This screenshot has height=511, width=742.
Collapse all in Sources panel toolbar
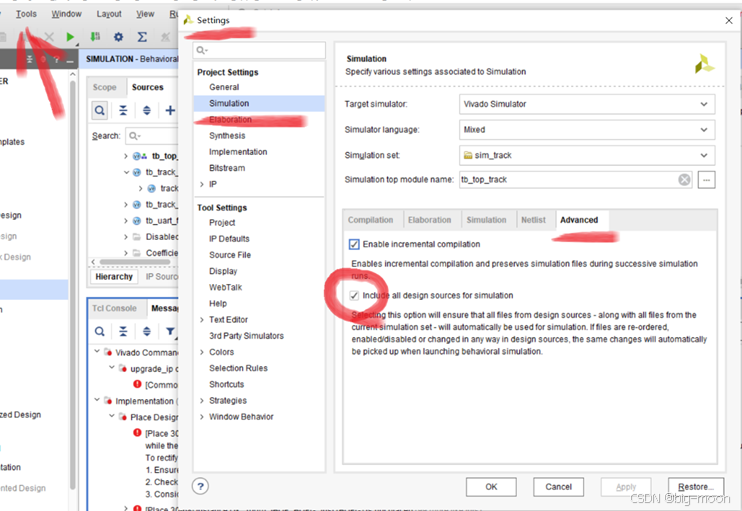click(123, 111)
